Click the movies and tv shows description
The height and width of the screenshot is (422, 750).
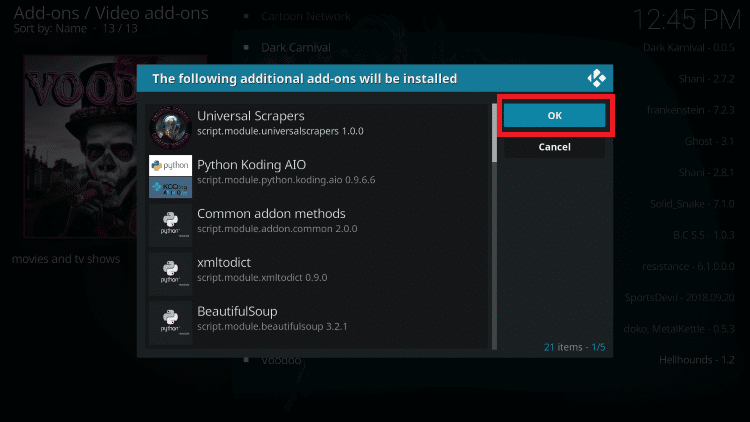pyautogui.click(x=66, y=259)
